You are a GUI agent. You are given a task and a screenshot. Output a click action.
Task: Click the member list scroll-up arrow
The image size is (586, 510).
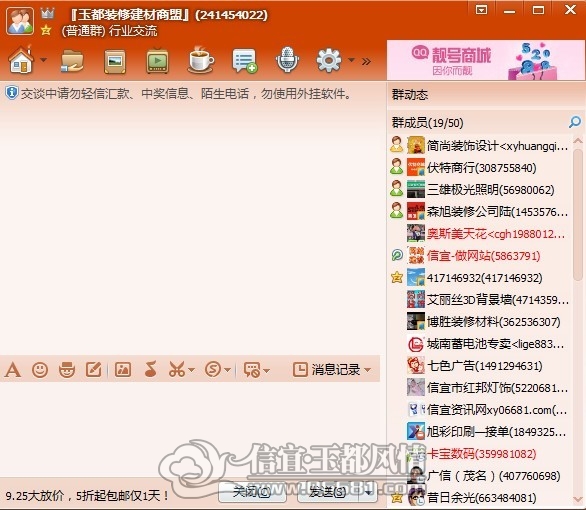pos(578,141)
